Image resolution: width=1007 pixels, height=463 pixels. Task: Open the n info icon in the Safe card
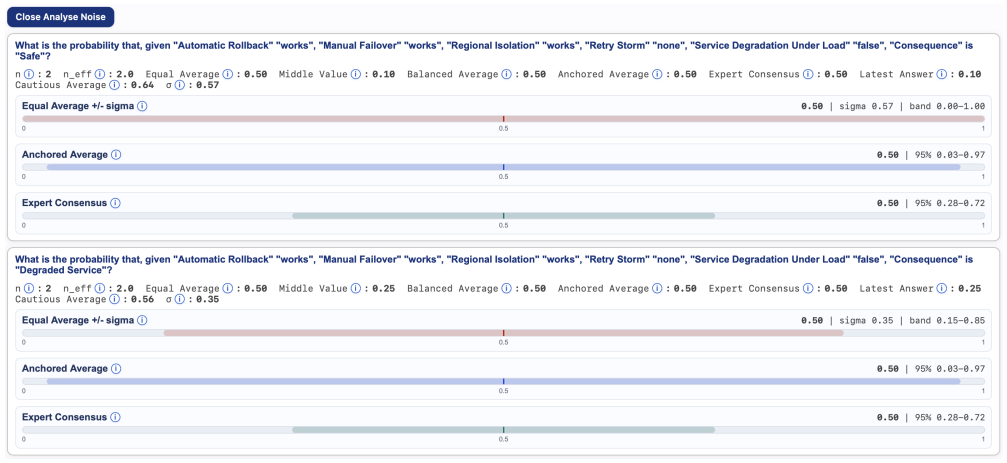tap(28, 74)
